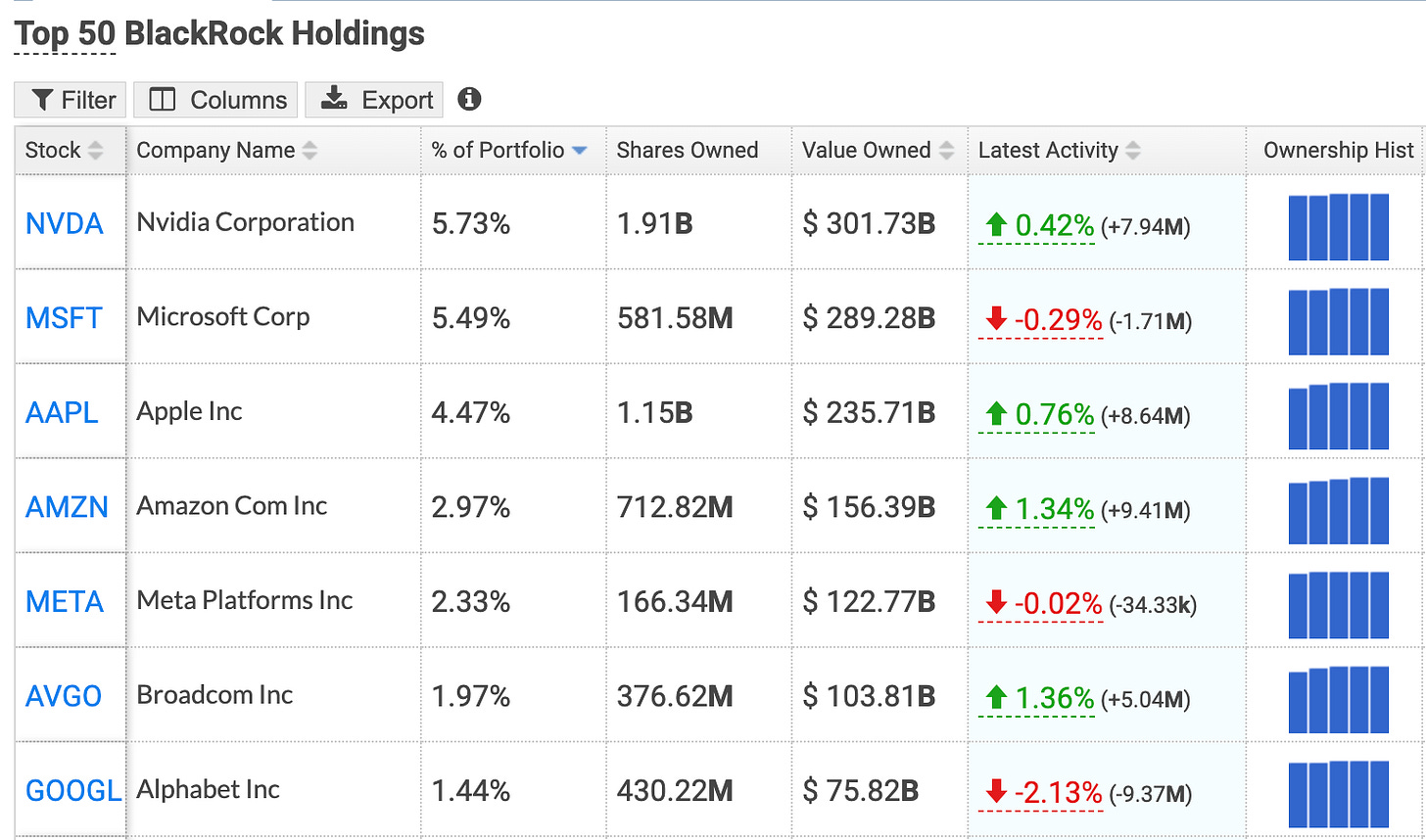The image size is (1426, 840).
Task: Open the AMZN ticker link
Action: pos(67,508)
